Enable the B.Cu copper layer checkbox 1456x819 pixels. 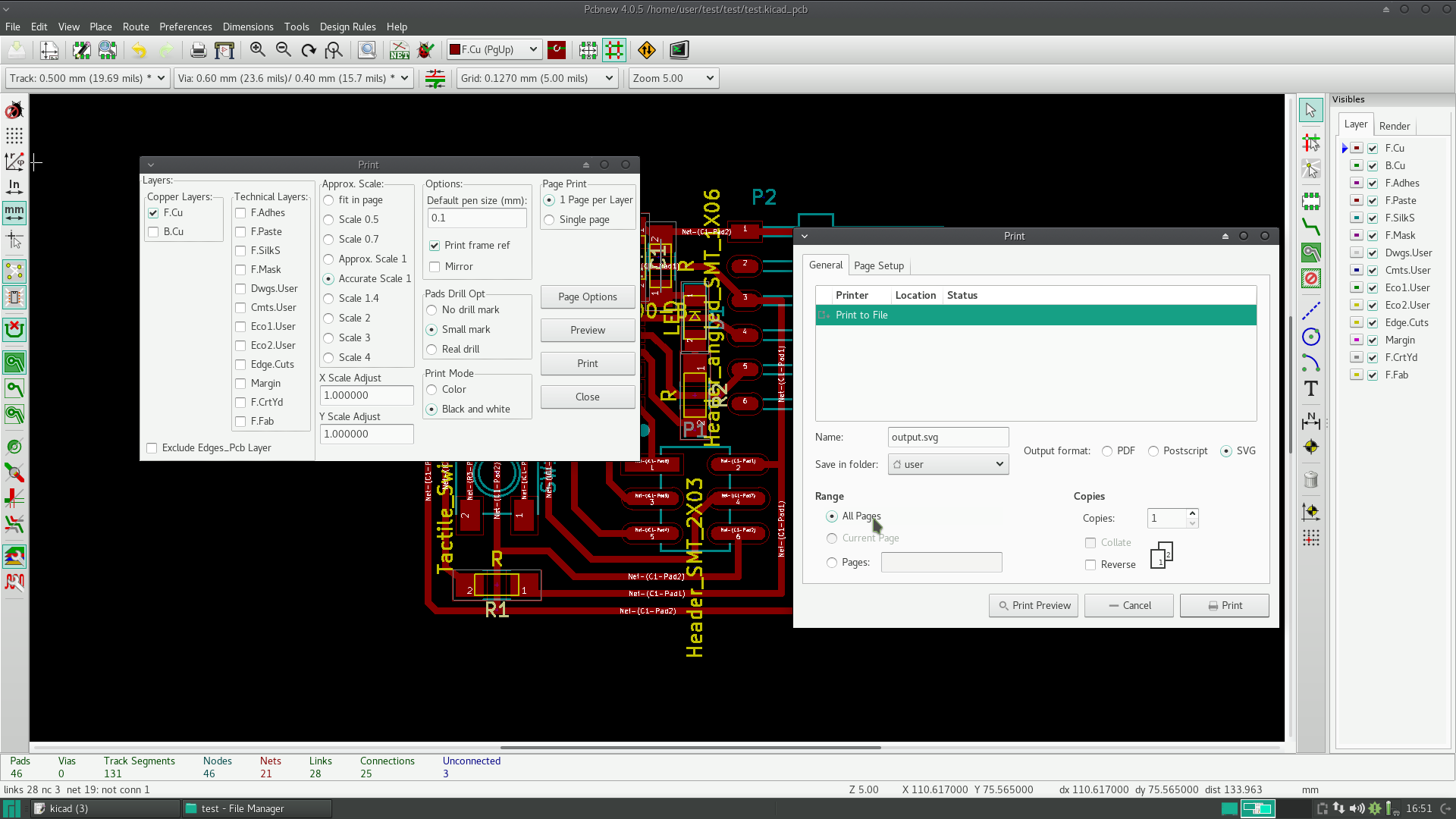click(154, 232)
